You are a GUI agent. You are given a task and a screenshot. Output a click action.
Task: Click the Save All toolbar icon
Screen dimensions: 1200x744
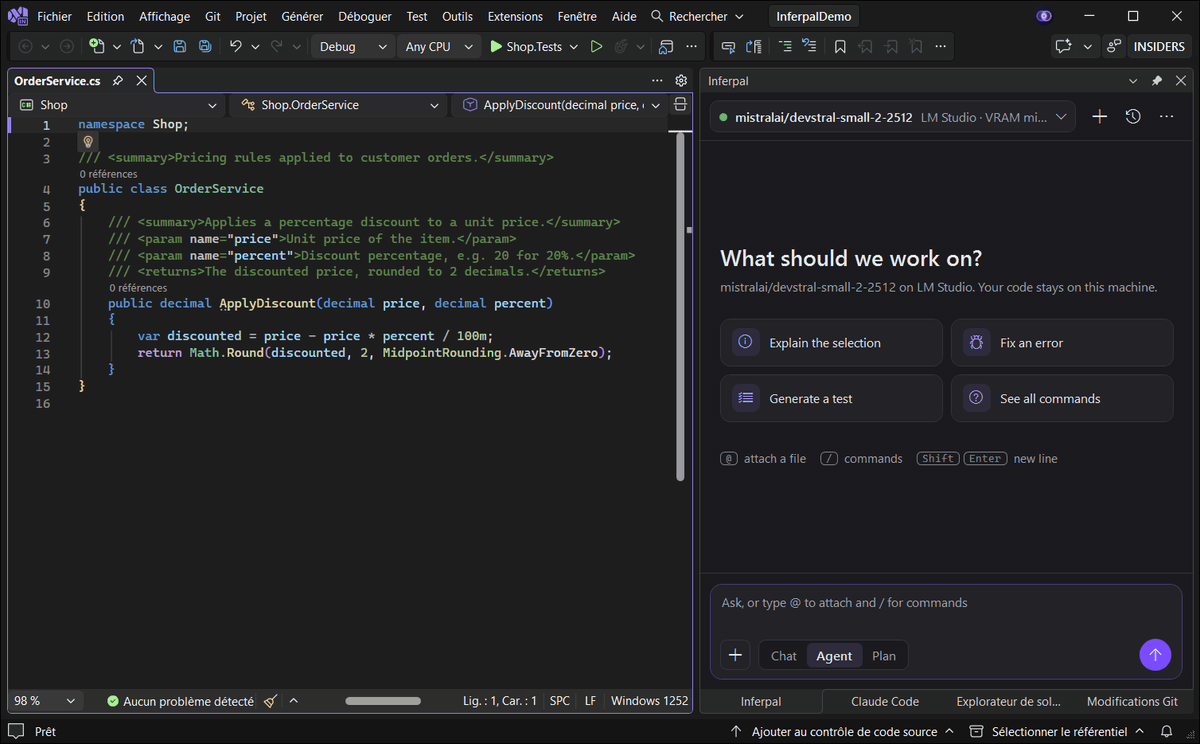pos(205,46)
